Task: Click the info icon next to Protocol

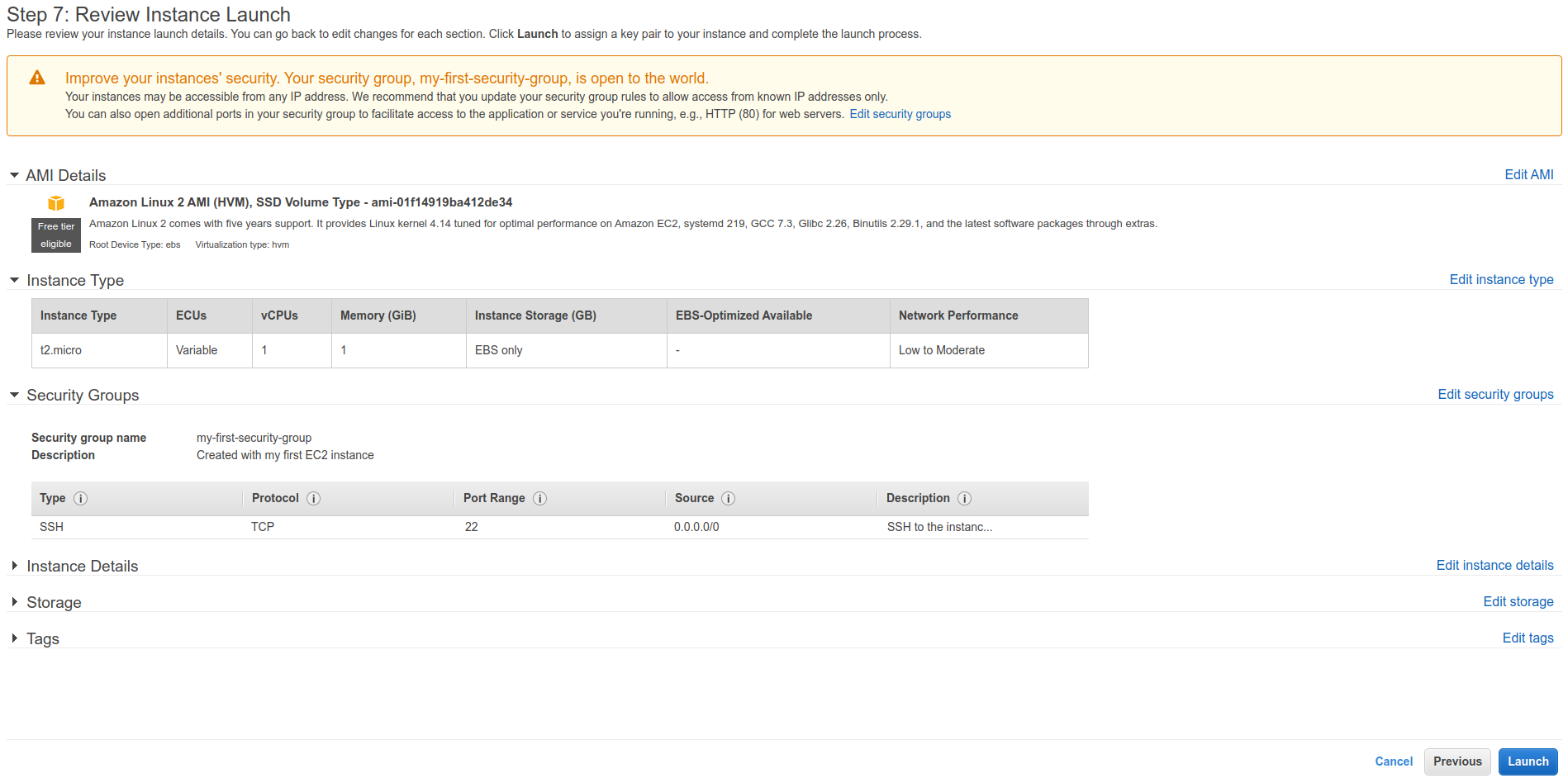Action: pyautogui.click(x=314, y=498)
